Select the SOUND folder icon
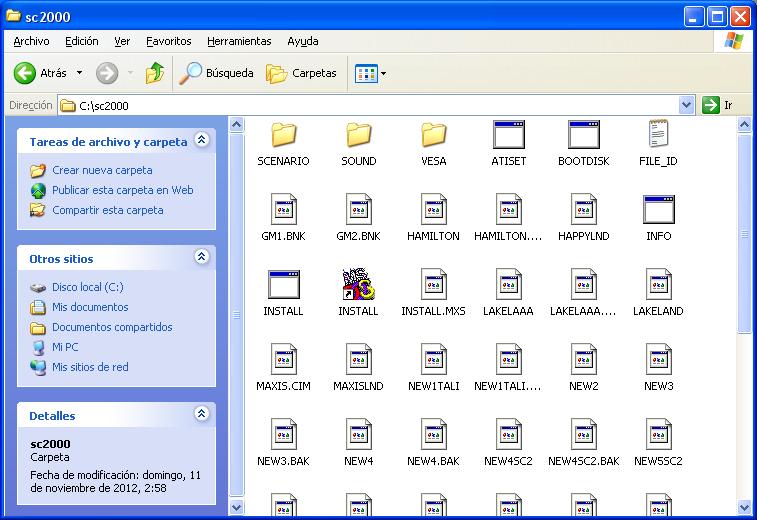The width and height of the screenshot is (757, 520). (359, 135)
